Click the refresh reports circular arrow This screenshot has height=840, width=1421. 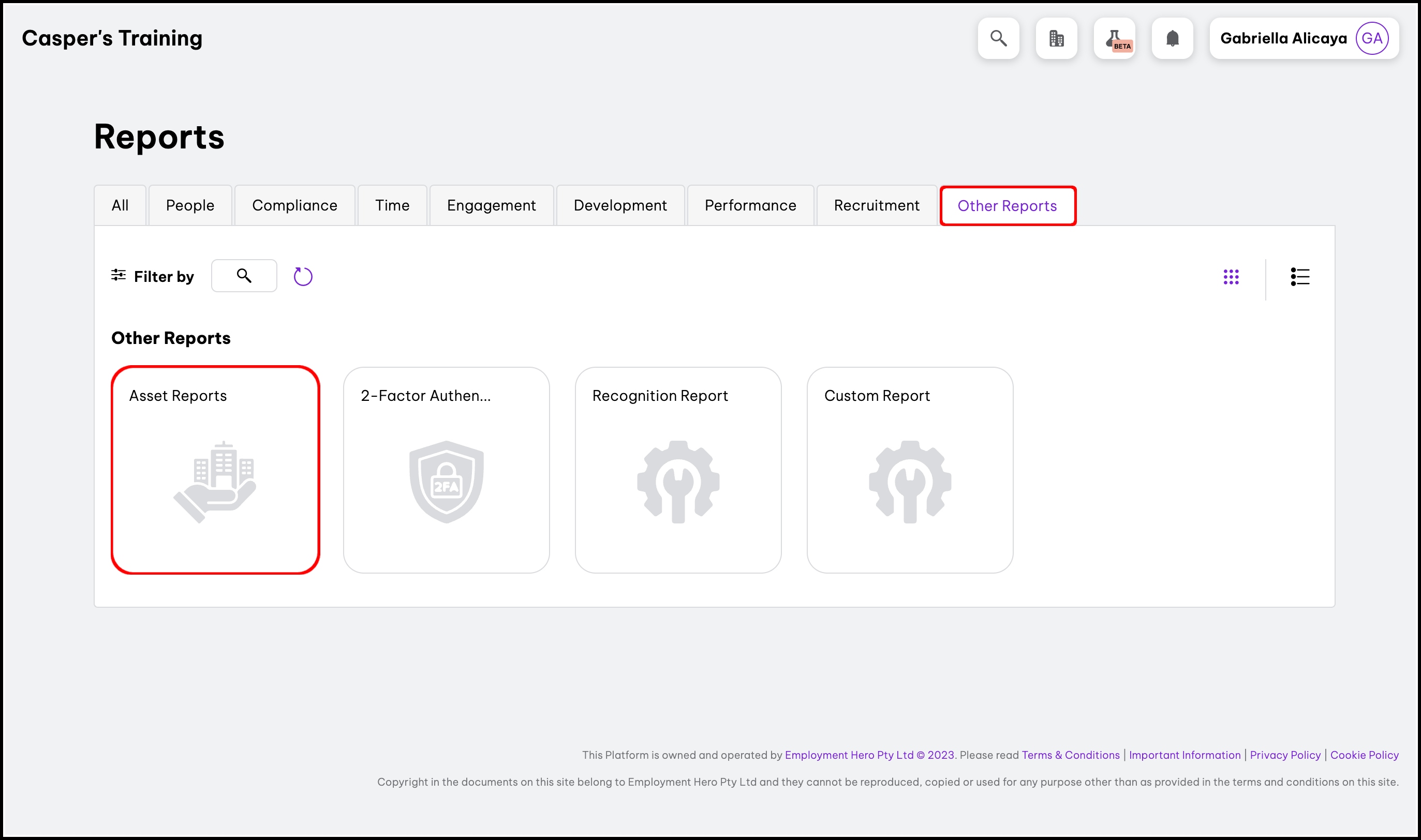[x=303, y=276]
